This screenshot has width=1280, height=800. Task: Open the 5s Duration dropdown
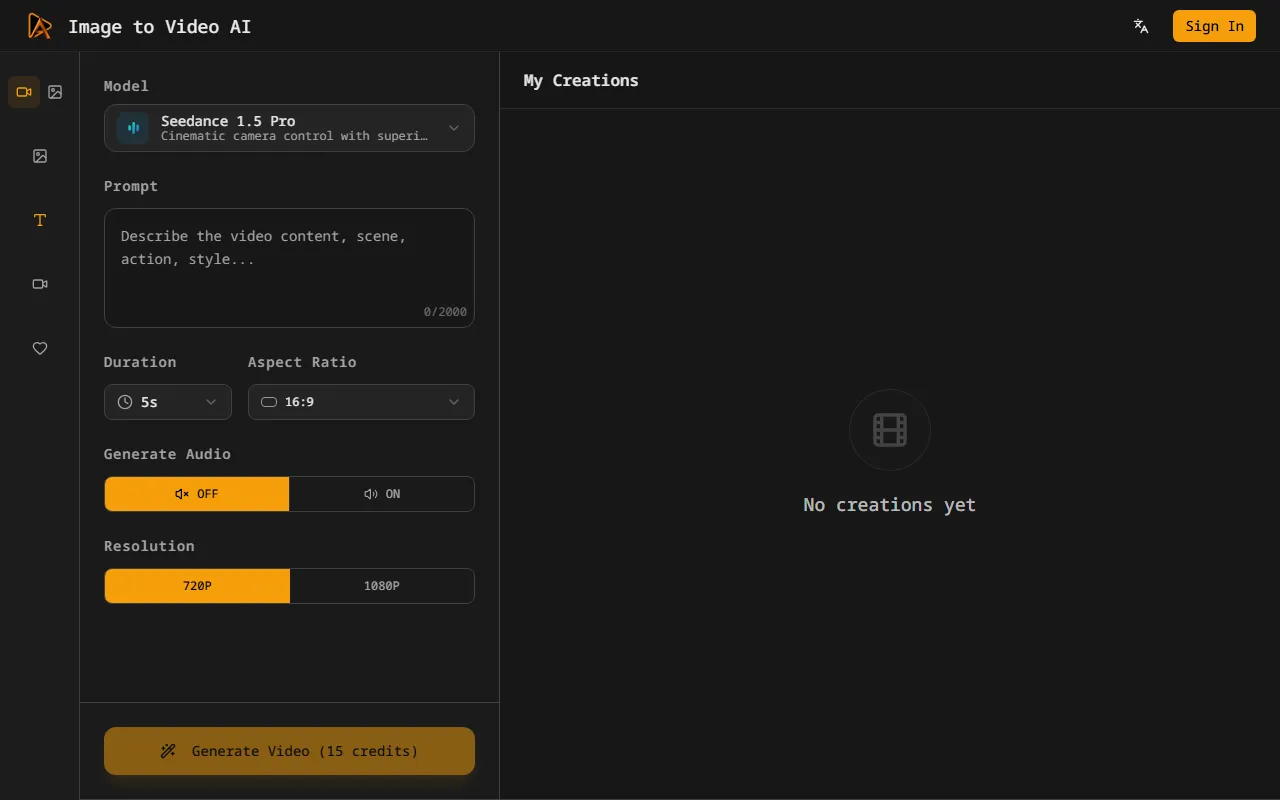[x=168, y=402]
